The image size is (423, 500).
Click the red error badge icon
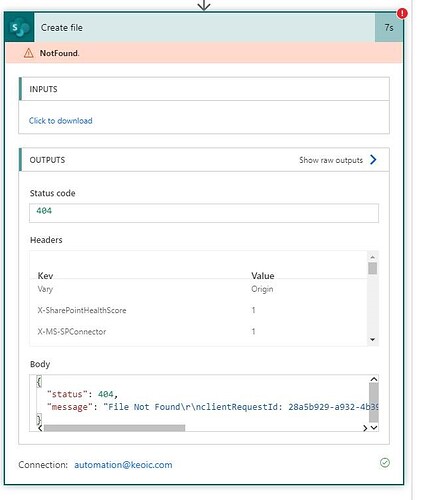coord(402,13)
